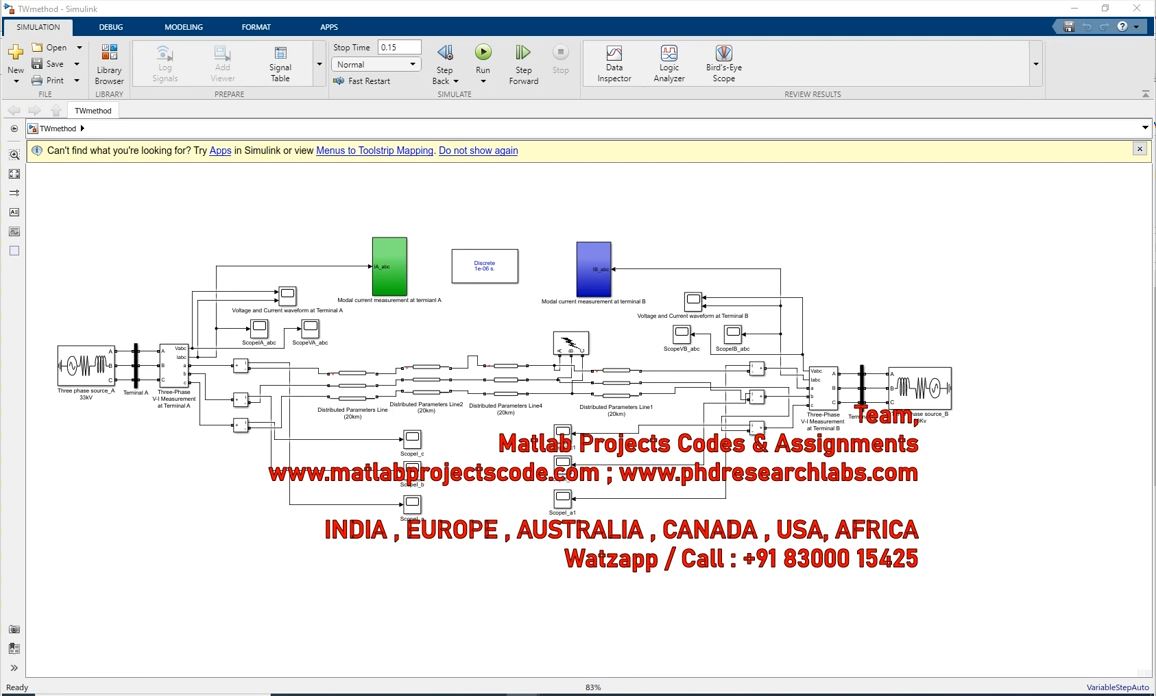1156x696 pixels.
Task: Click the quick access save icon
Action: click(x=1069, y=27)
